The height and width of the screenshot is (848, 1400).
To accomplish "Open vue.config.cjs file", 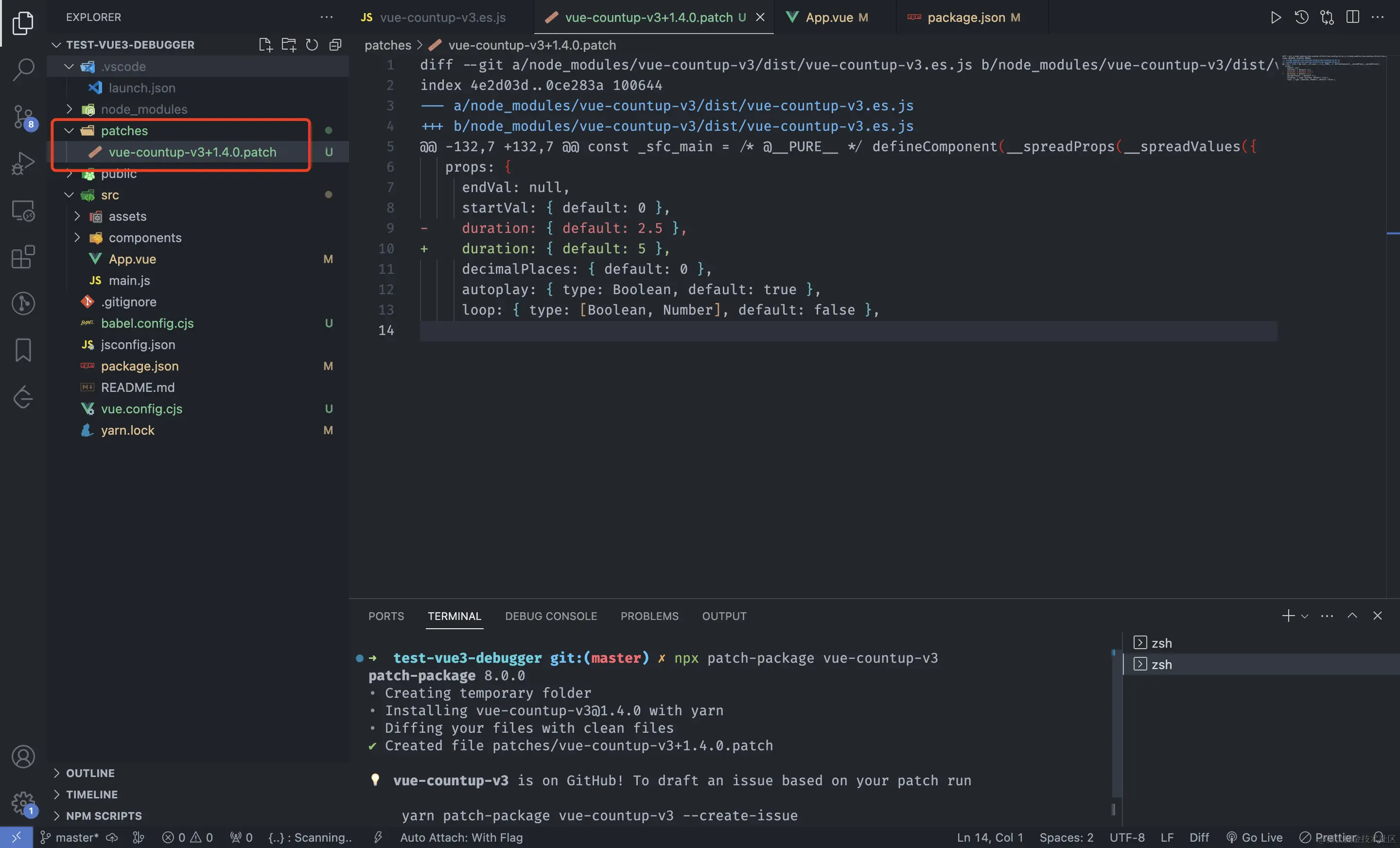I will coord(198,408).
